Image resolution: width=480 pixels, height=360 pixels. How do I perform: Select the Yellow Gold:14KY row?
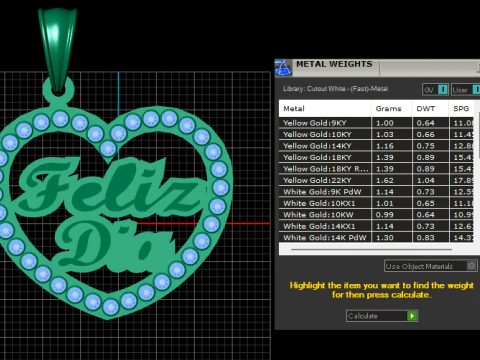click(x=376, y=146)
